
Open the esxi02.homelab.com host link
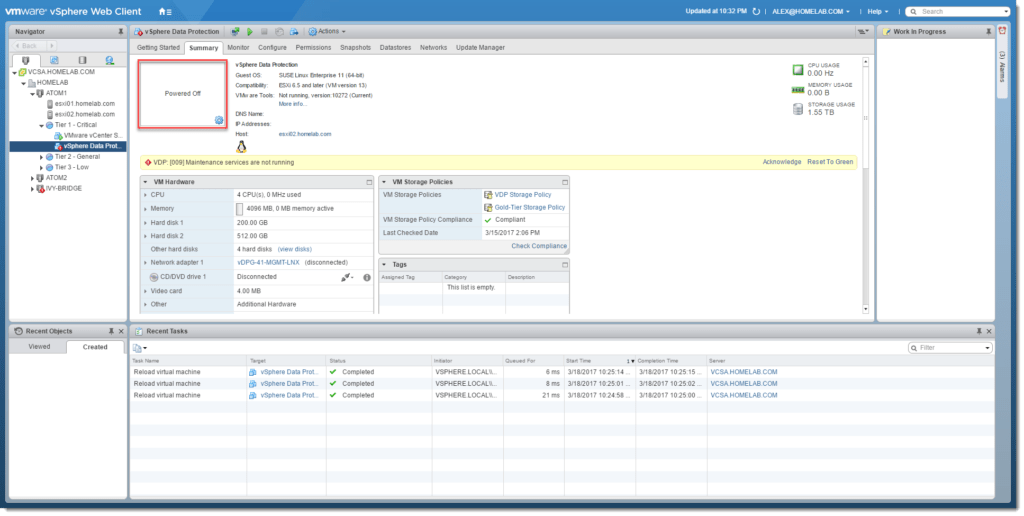point(305,134)
